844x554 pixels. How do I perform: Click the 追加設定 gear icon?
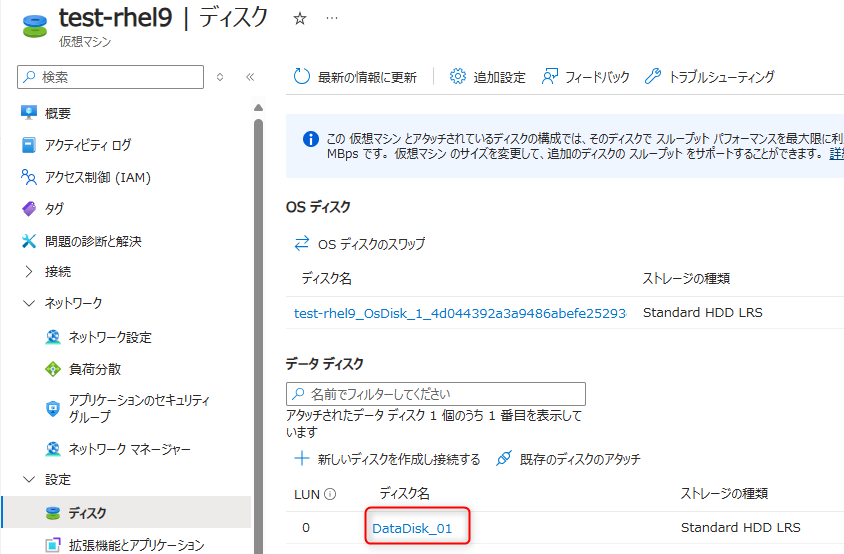click(x=458, y=76)
